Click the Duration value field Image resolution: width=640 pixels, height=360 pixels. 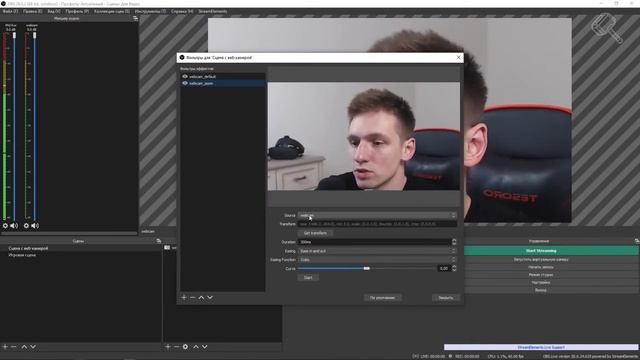(374, 242)
